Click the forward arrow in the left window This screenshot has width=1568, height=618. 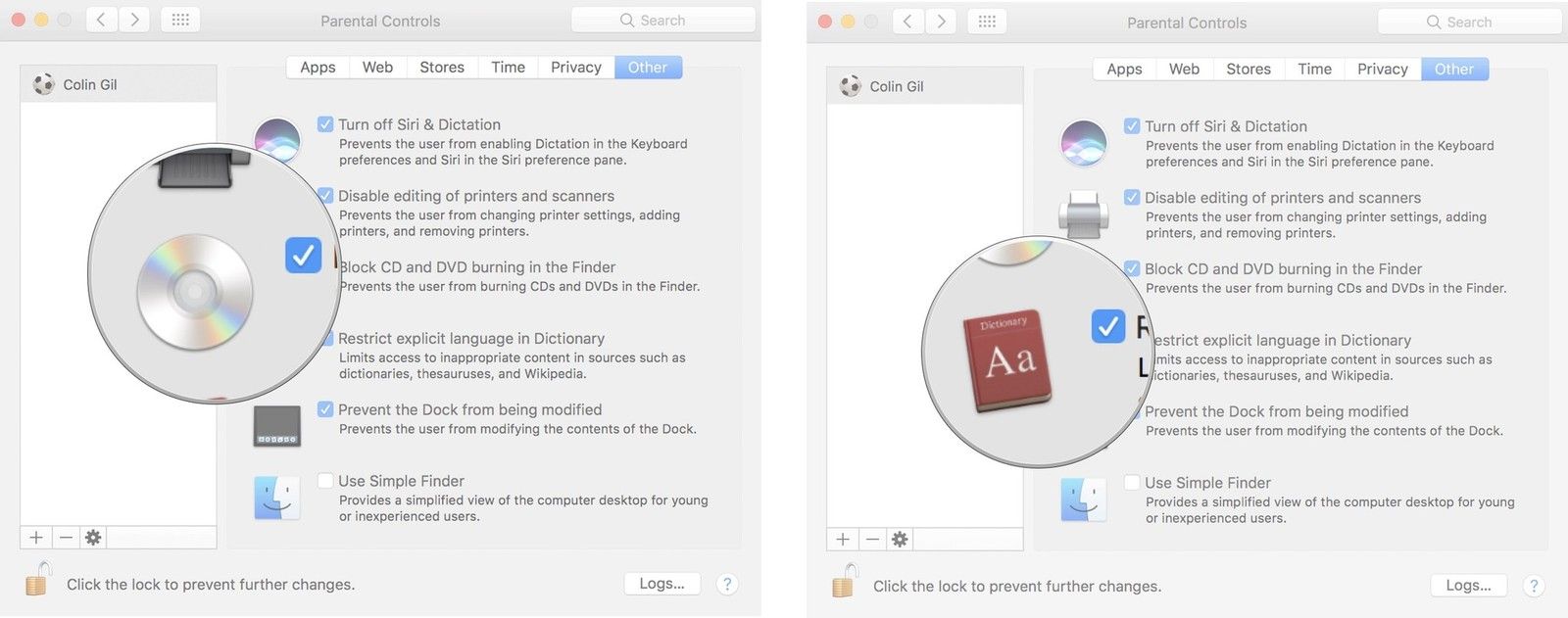[x=134, y=21]
